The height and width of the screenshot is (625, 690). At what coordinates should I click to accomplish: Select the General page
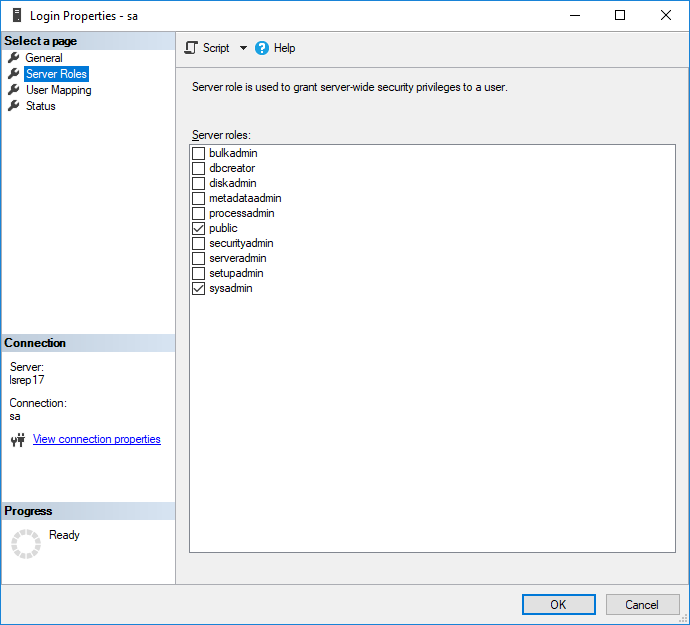(x=44, y=58)
